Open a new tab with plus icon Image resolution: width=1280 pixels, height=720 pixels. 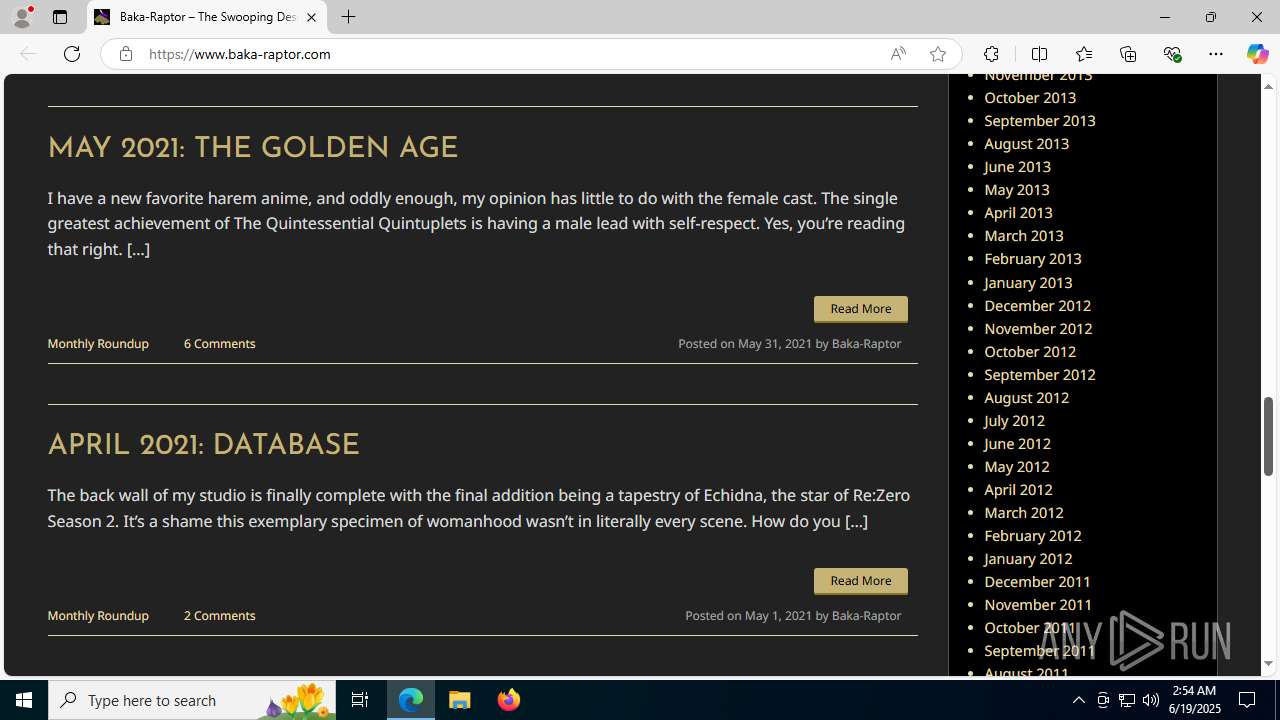click(x=348, y=17)
